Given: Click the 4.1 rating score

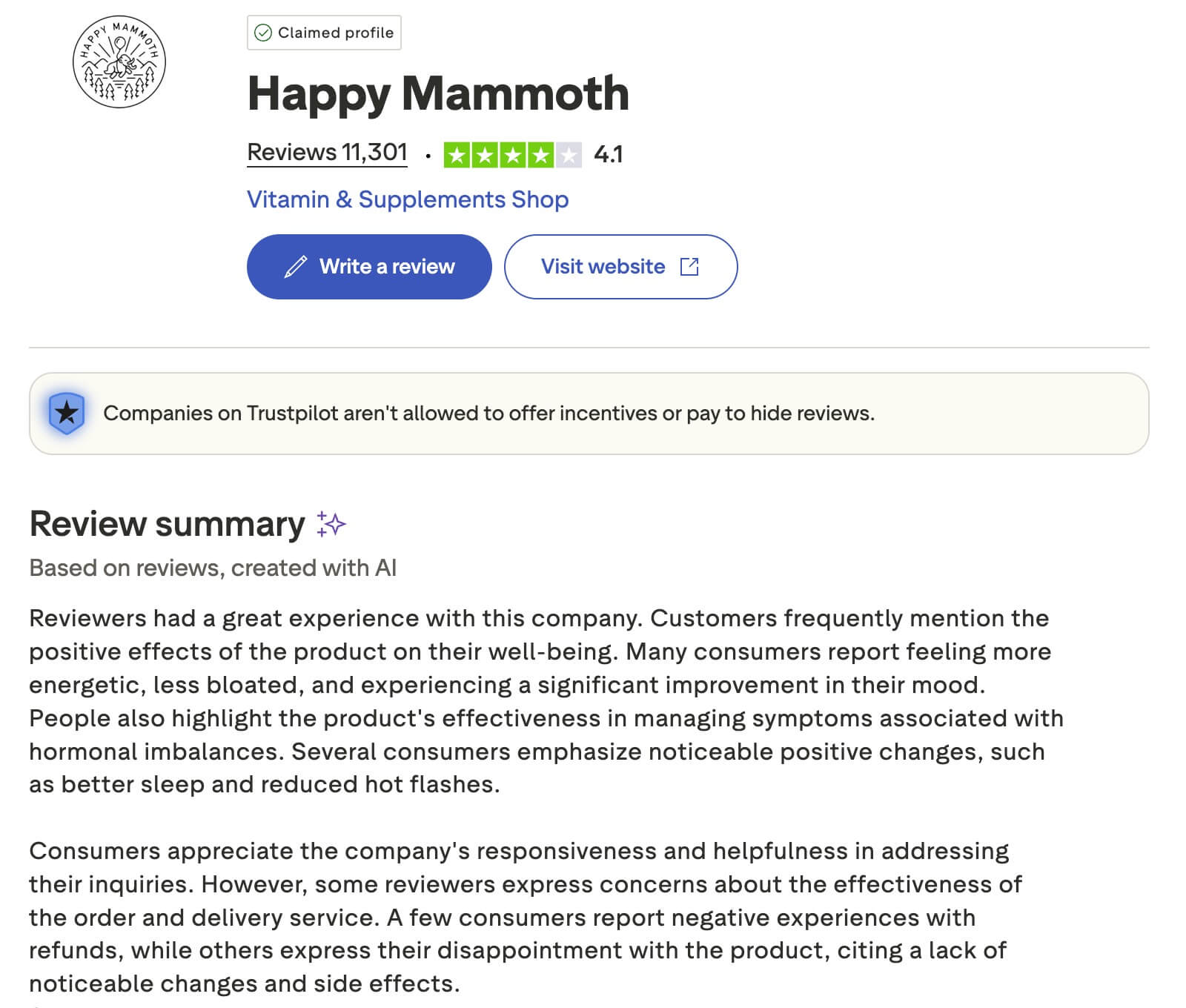Looking at the screenshot, I should click(x=608, y=155).
